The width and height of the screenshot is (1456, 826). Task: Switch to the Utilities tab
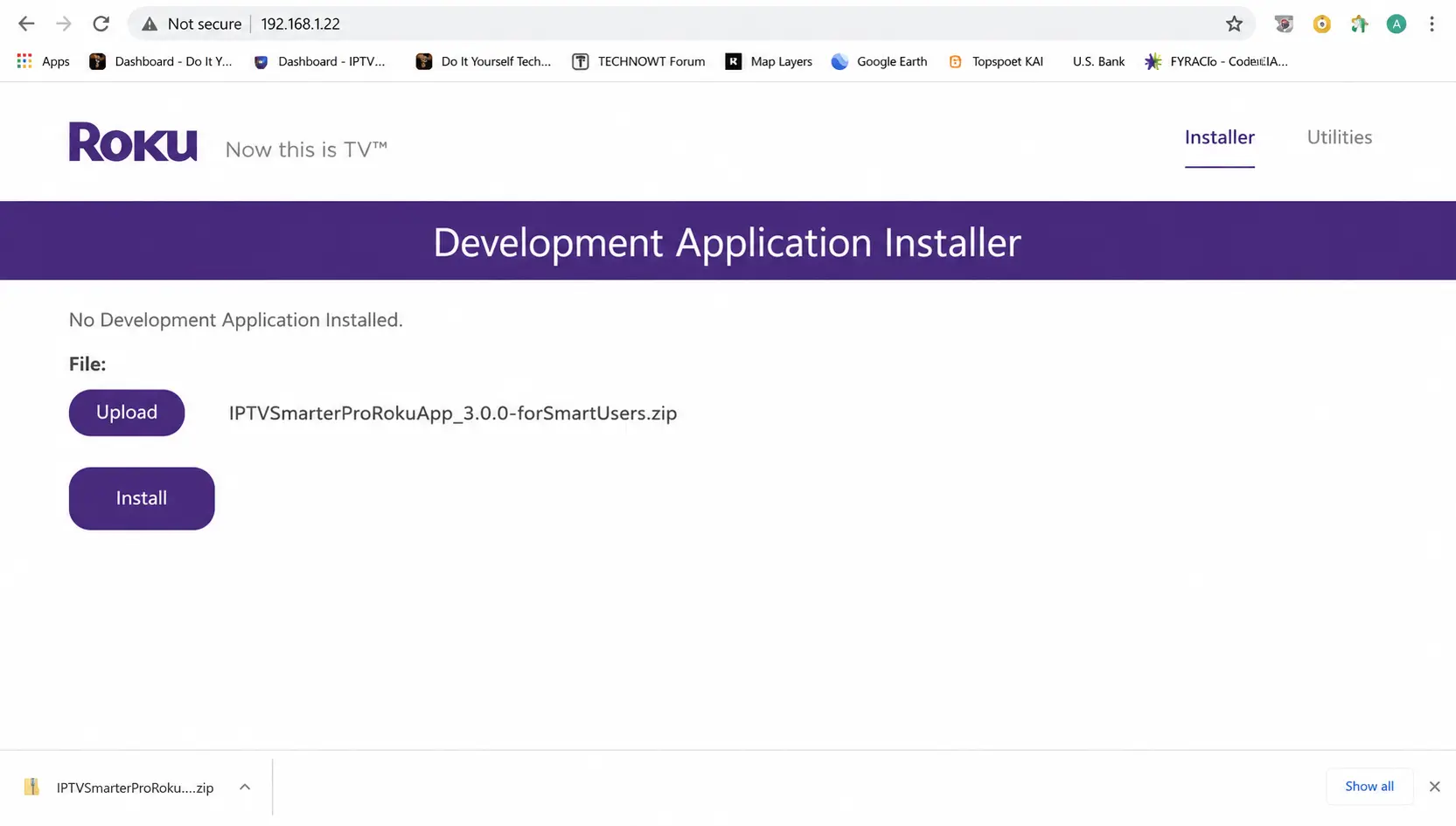1339,137
